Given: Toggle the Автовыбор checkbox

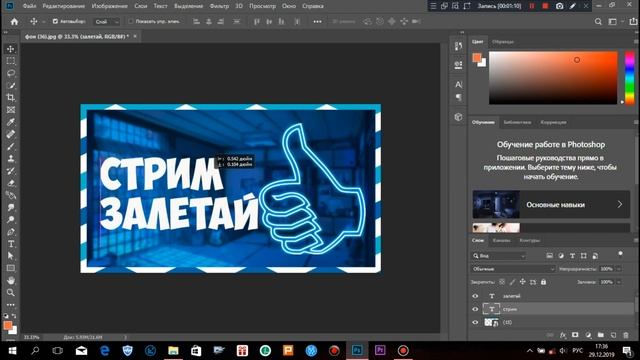Looking at the screenshot, I should [x=55, y=21].
